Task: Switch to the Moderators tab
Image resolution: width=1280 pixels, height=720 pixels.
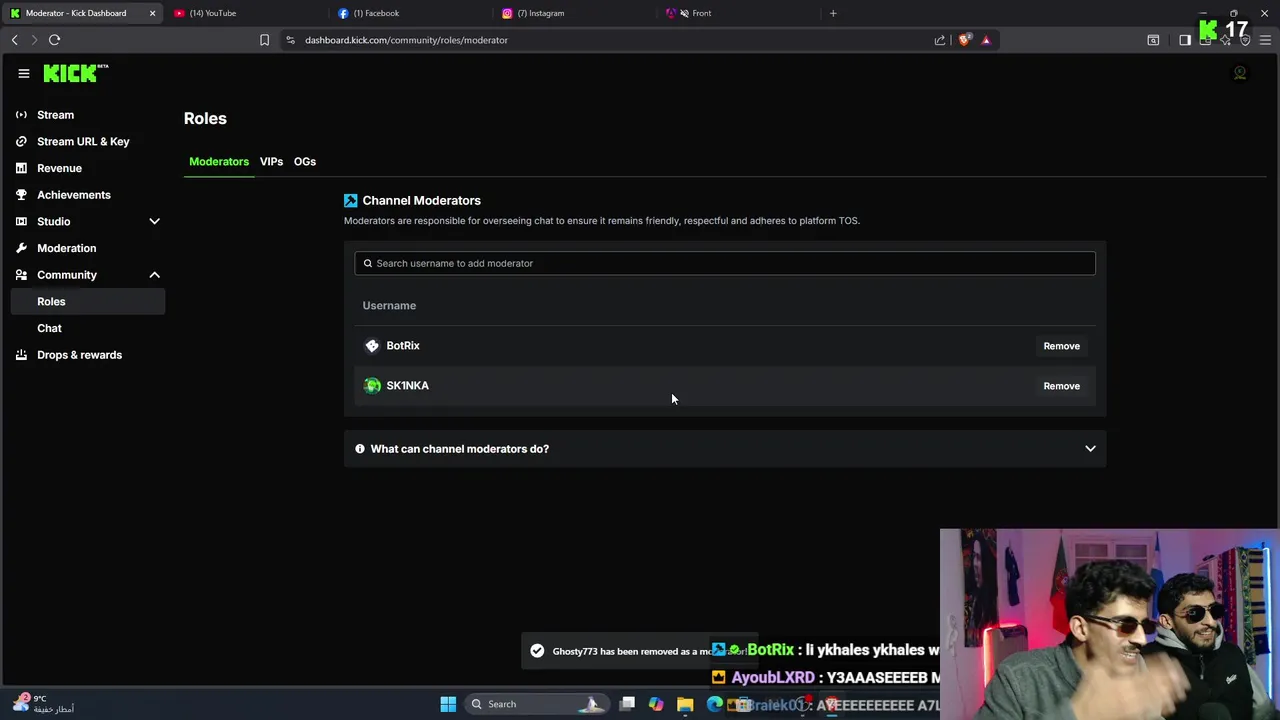Action: [219, 162]
